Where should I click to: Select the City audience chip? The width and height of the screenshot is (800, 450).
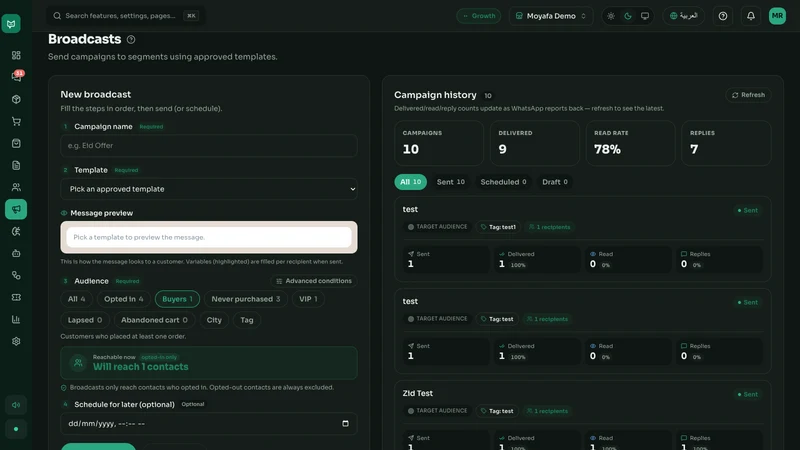pos(214,320)
